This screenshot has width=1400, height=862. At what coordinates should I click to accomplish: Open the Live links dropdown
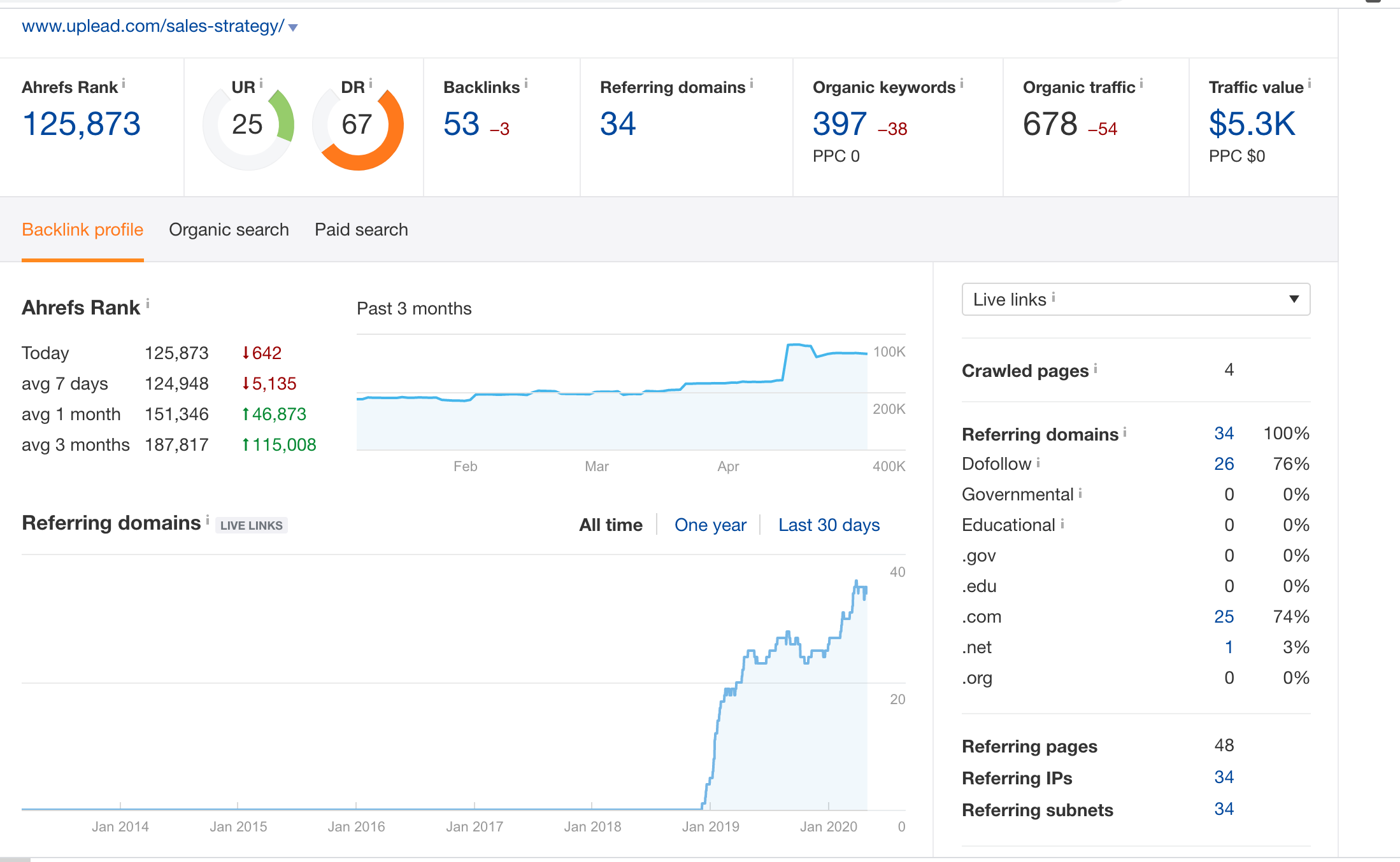click(1136, 299)
